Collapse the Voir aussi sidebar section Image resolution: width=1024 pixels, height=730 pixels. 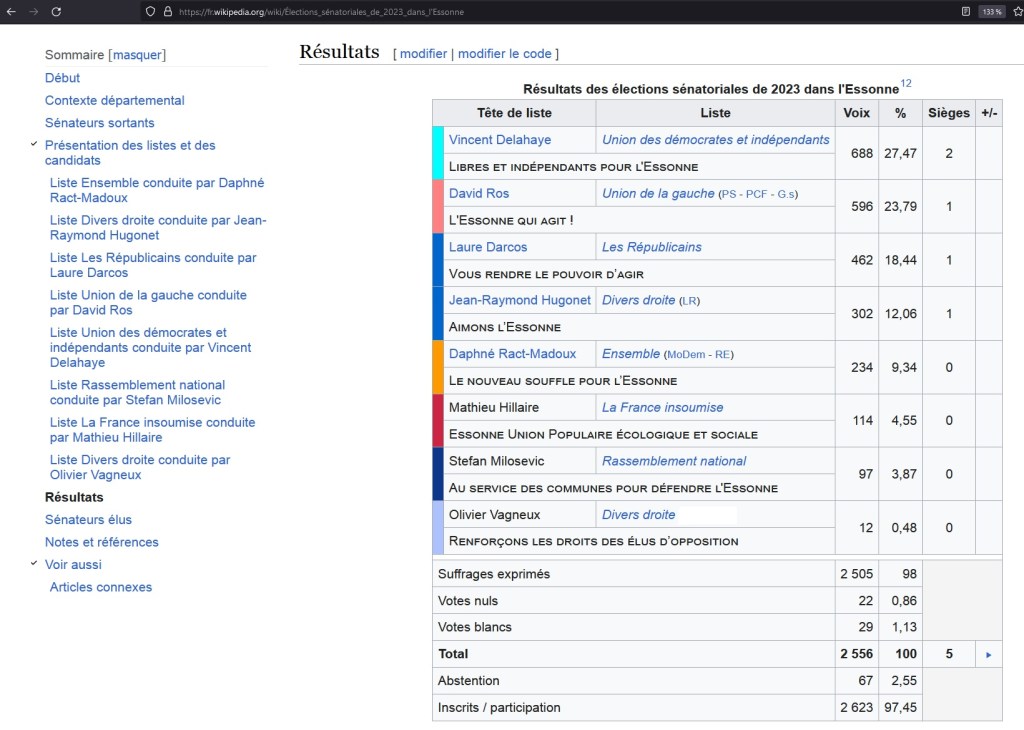pos(34,564)
